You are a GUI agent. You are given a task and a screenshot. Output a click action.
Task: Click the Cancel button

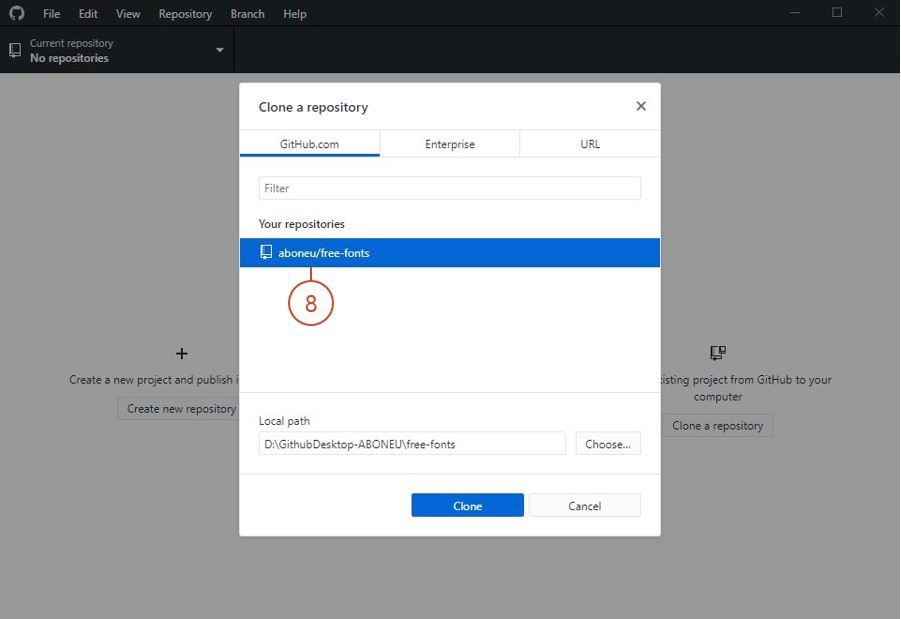coord(584,505)
